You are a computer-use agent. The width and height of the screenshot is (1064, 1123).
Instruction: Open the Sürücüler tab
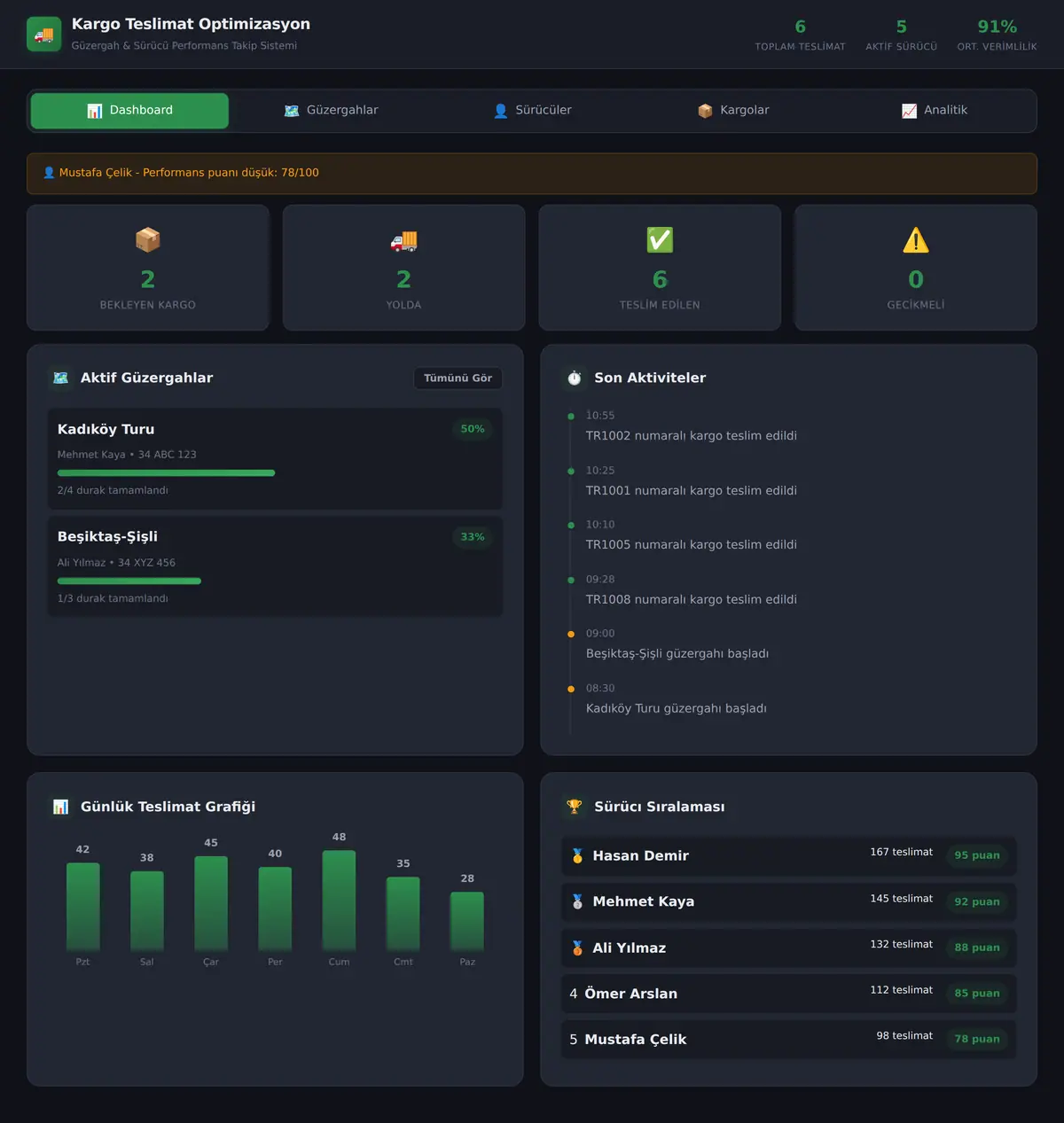coord(532,111)
